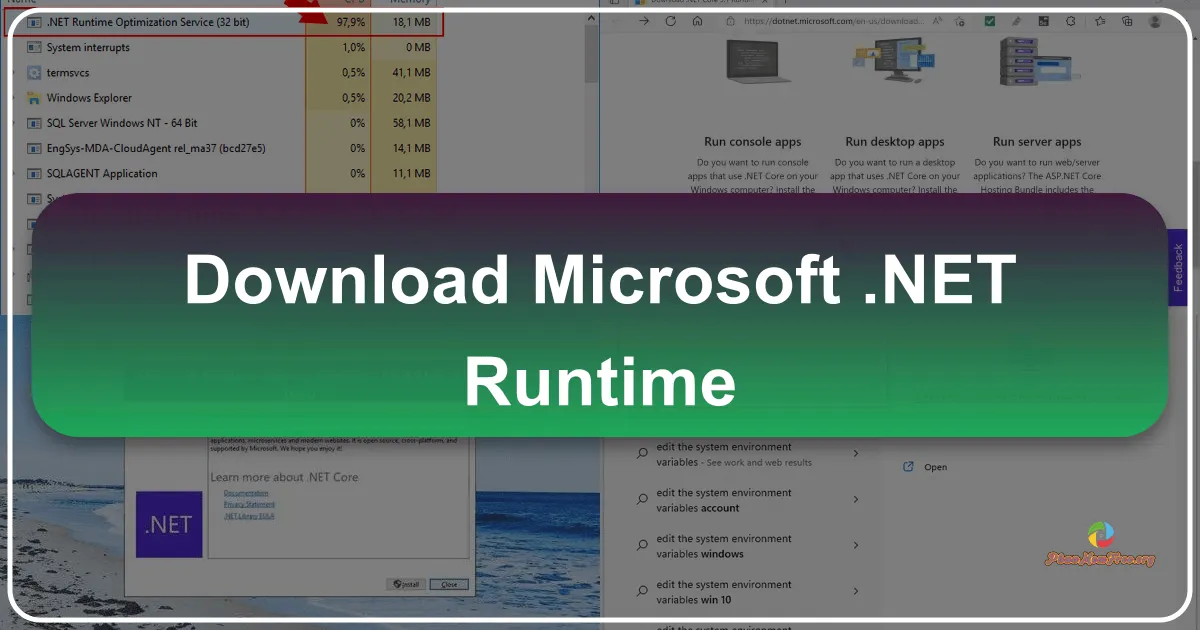The width and height of the screenshot is (1200, 630).
Task: Add this page to favorites via star icon
Action: [957, 20]
